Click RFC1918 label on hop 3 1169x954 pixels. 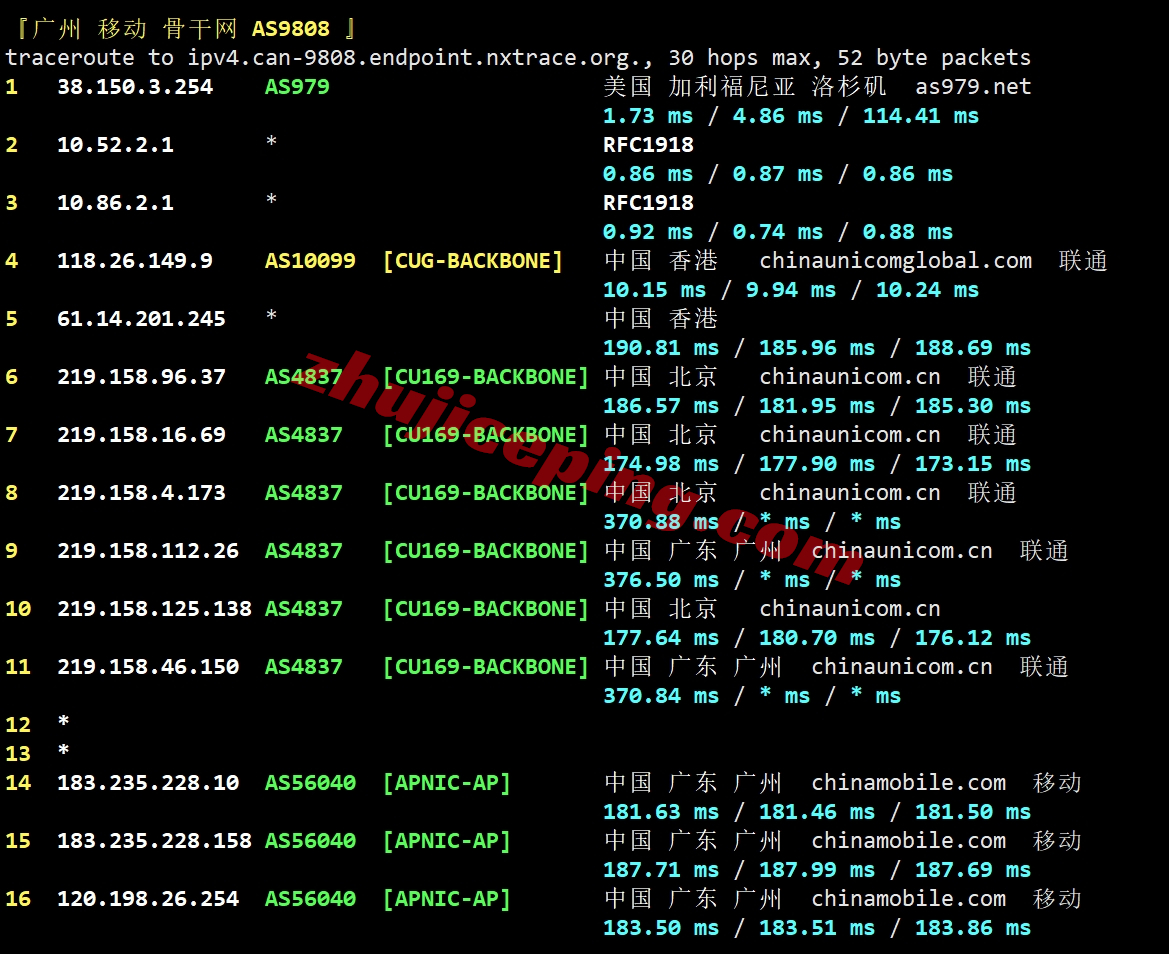click(649, 203)
